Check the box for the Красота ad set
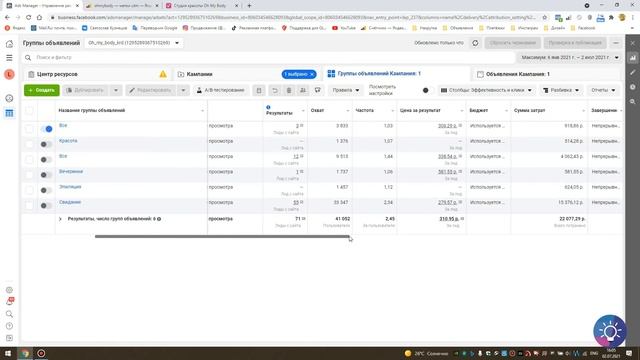This screenshot has width=640, height=360. 29,144
